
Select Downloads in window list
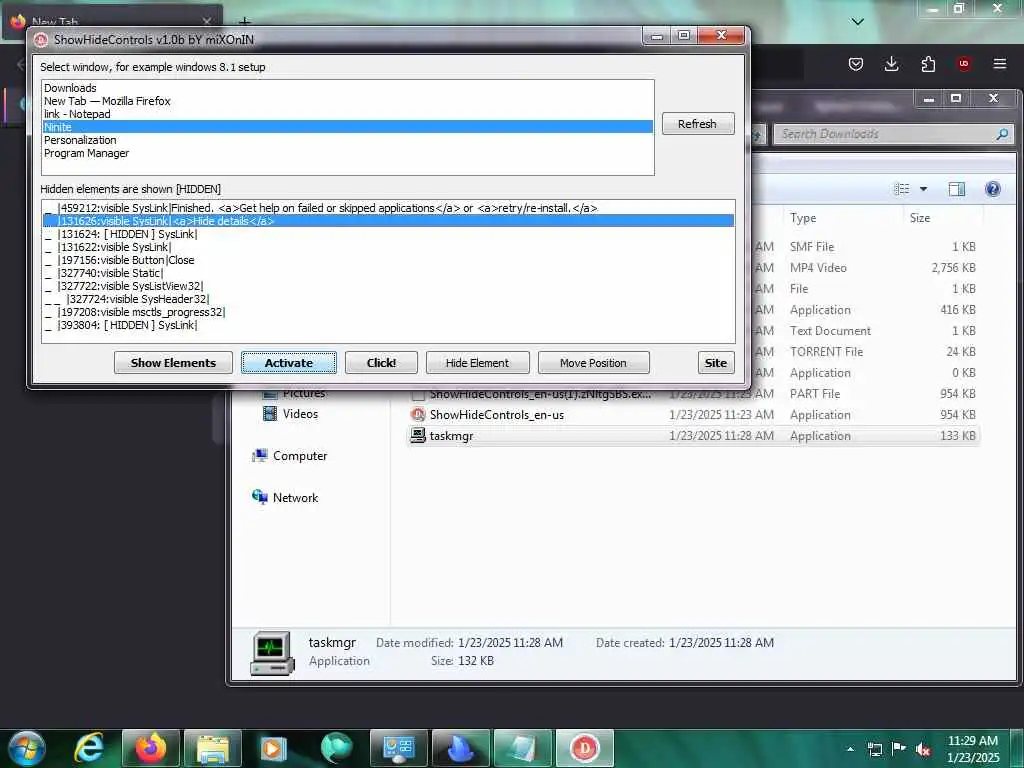[x=347, y=88]
